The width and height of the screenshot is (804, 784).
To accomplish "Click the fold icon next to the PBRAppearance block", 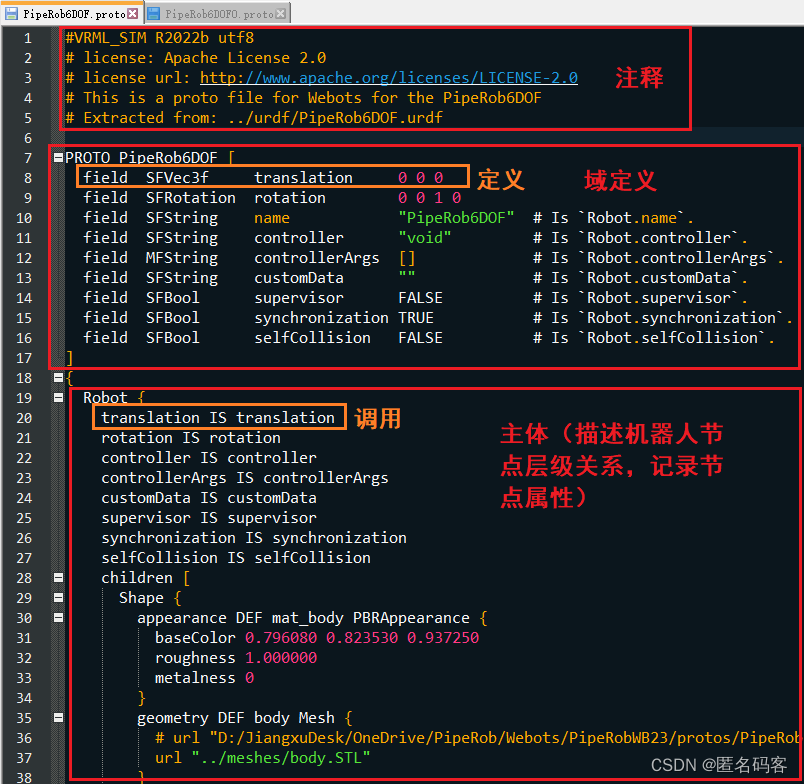I will coord(58,617).
